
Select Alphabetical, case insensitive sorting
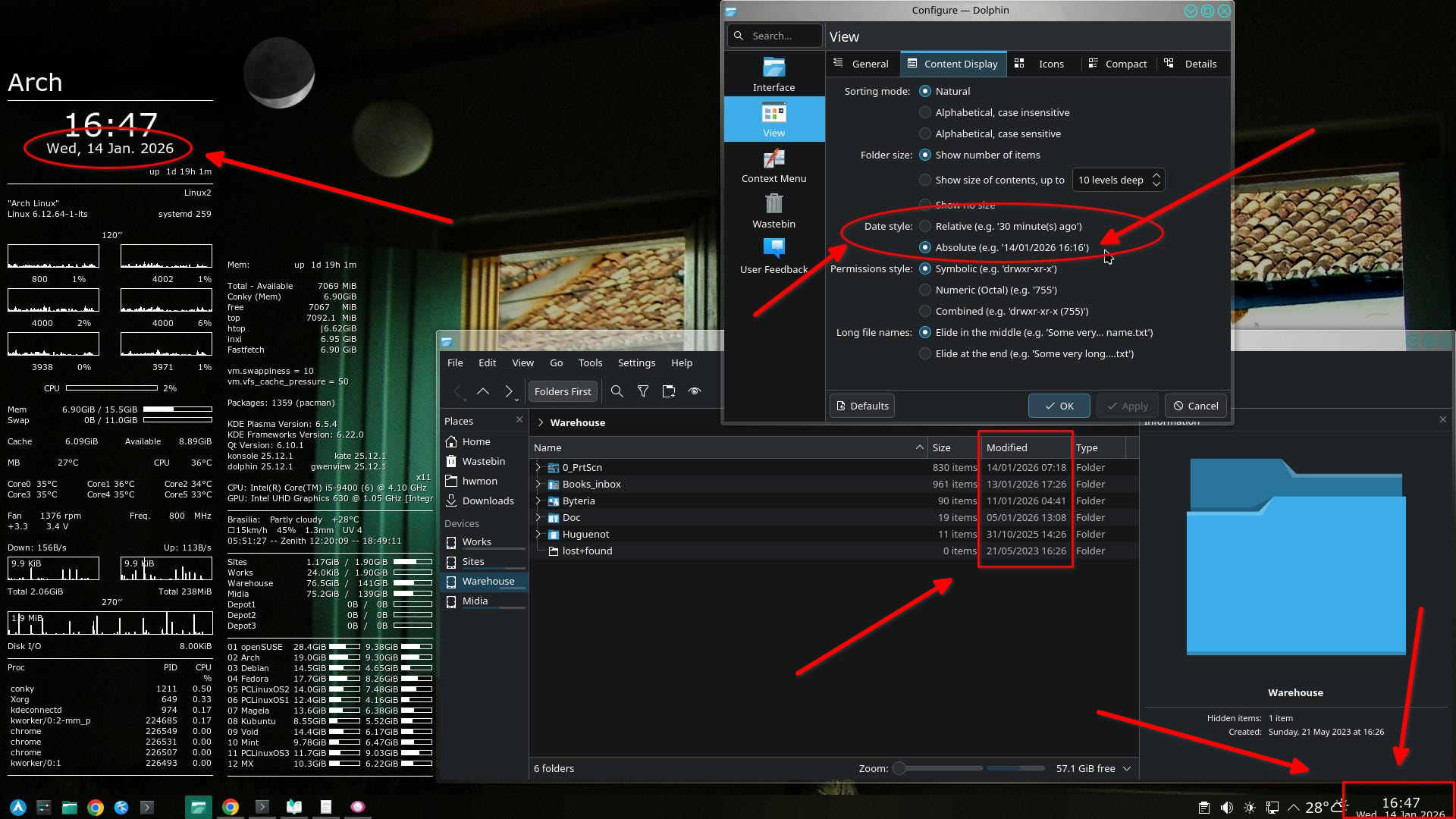[x=925, y=112]
